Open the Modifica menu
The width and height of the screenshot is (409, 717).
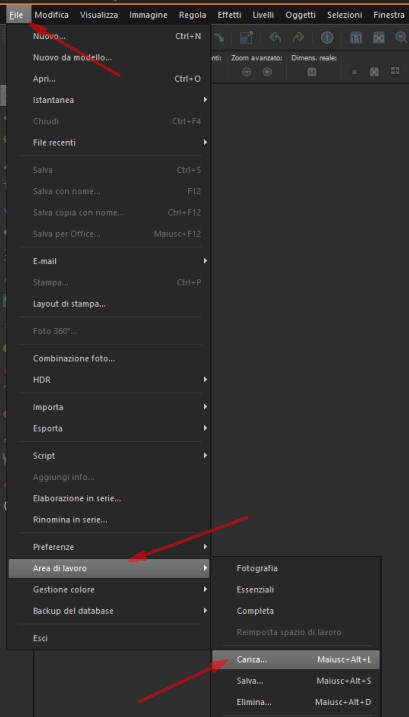click(52, 15)
